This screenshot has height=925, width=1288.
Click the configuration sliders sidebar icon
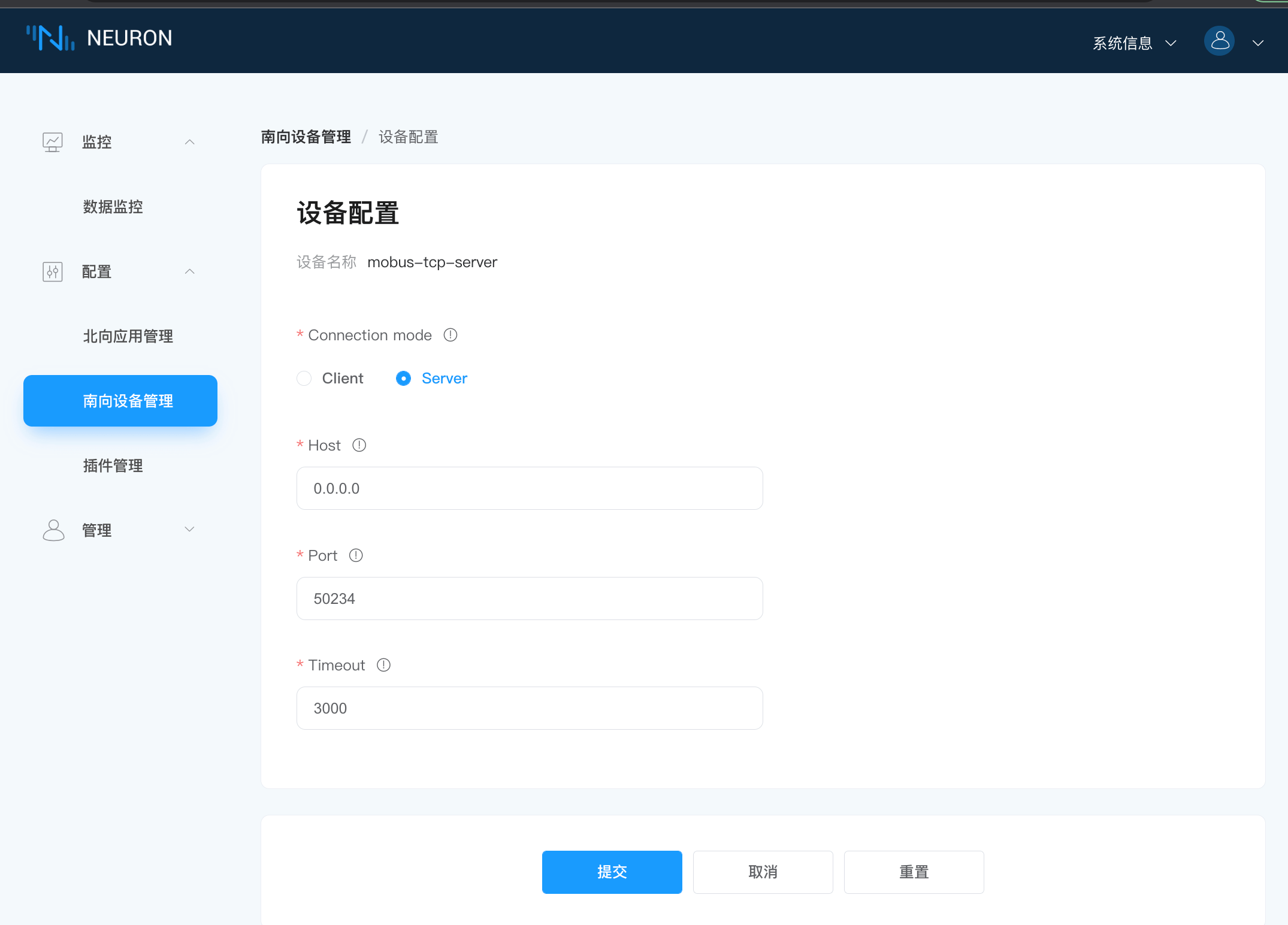click(53, 272)
